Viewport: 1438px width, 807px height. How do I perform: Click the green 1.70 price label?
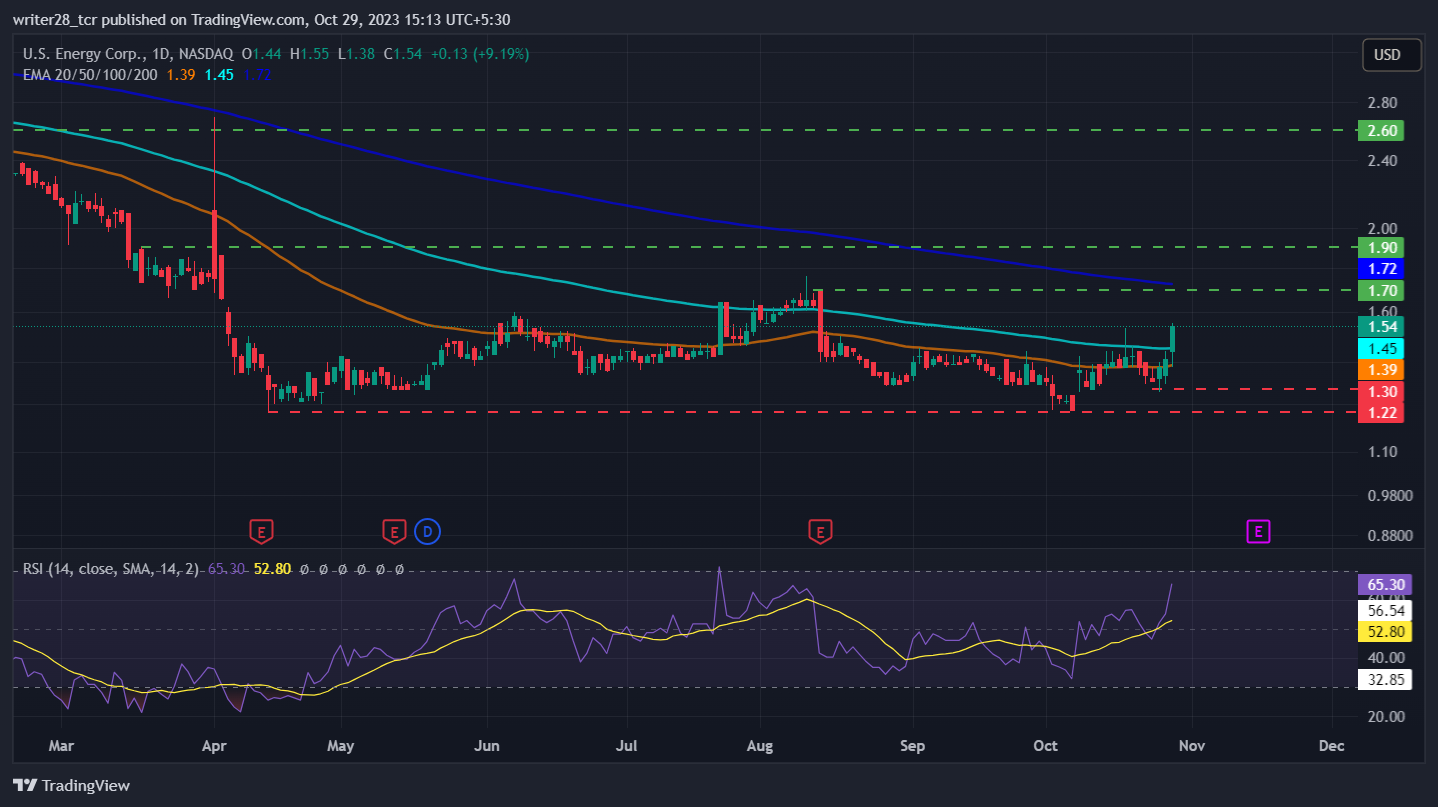[x=1381, y=291]
